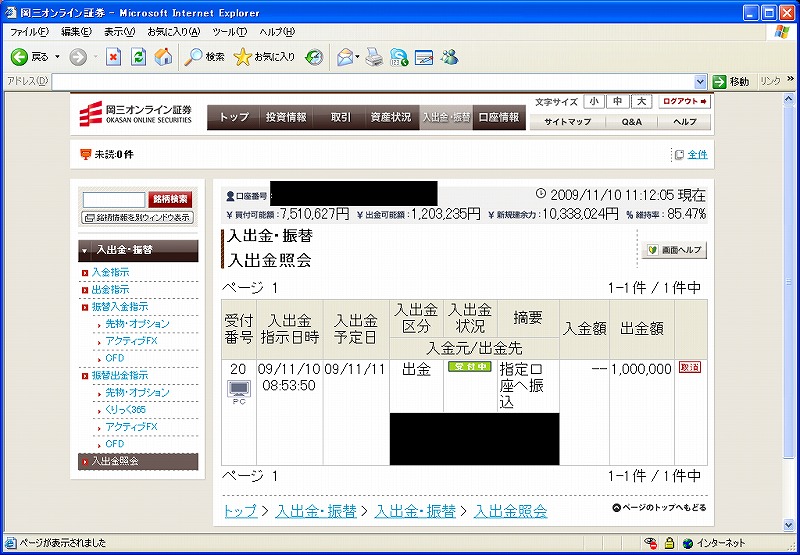Open the お気に入り(A) menu
The width and height of the screenshot is (800, 555).
pyautogui.click(x=174, y=32)
